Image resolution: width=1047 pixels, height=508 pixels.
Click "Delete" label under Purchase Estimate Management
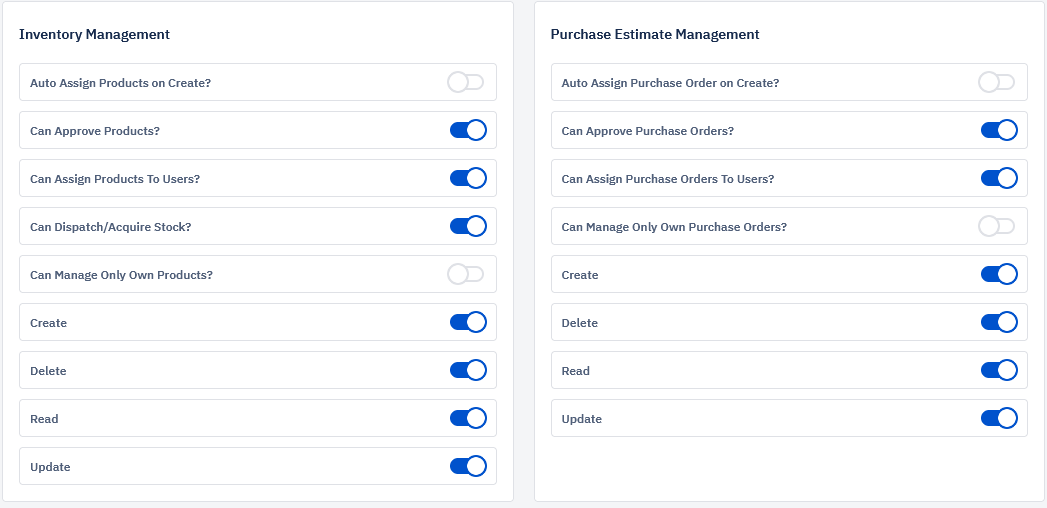click(580, 323)
